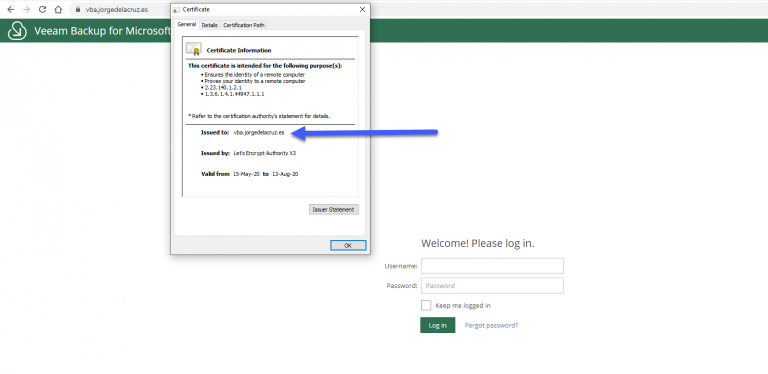This screenshot has height=374, width=768.
Task: Open the Certification Path tab
Action: coord(244,25)
